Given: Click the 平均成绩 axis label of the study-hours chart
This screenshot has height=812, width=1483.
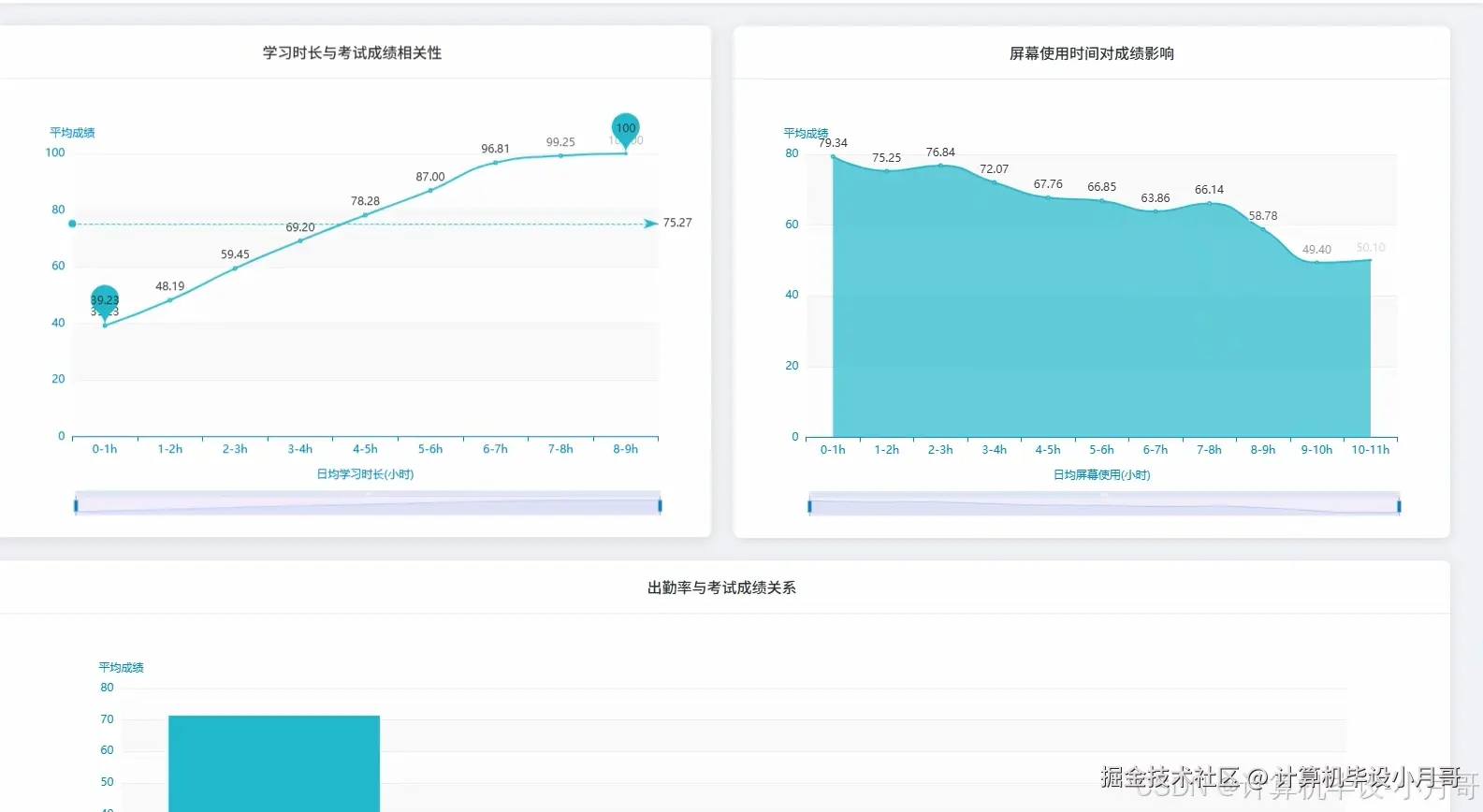Looking at the screenshot, I should (x=73, y=133).
